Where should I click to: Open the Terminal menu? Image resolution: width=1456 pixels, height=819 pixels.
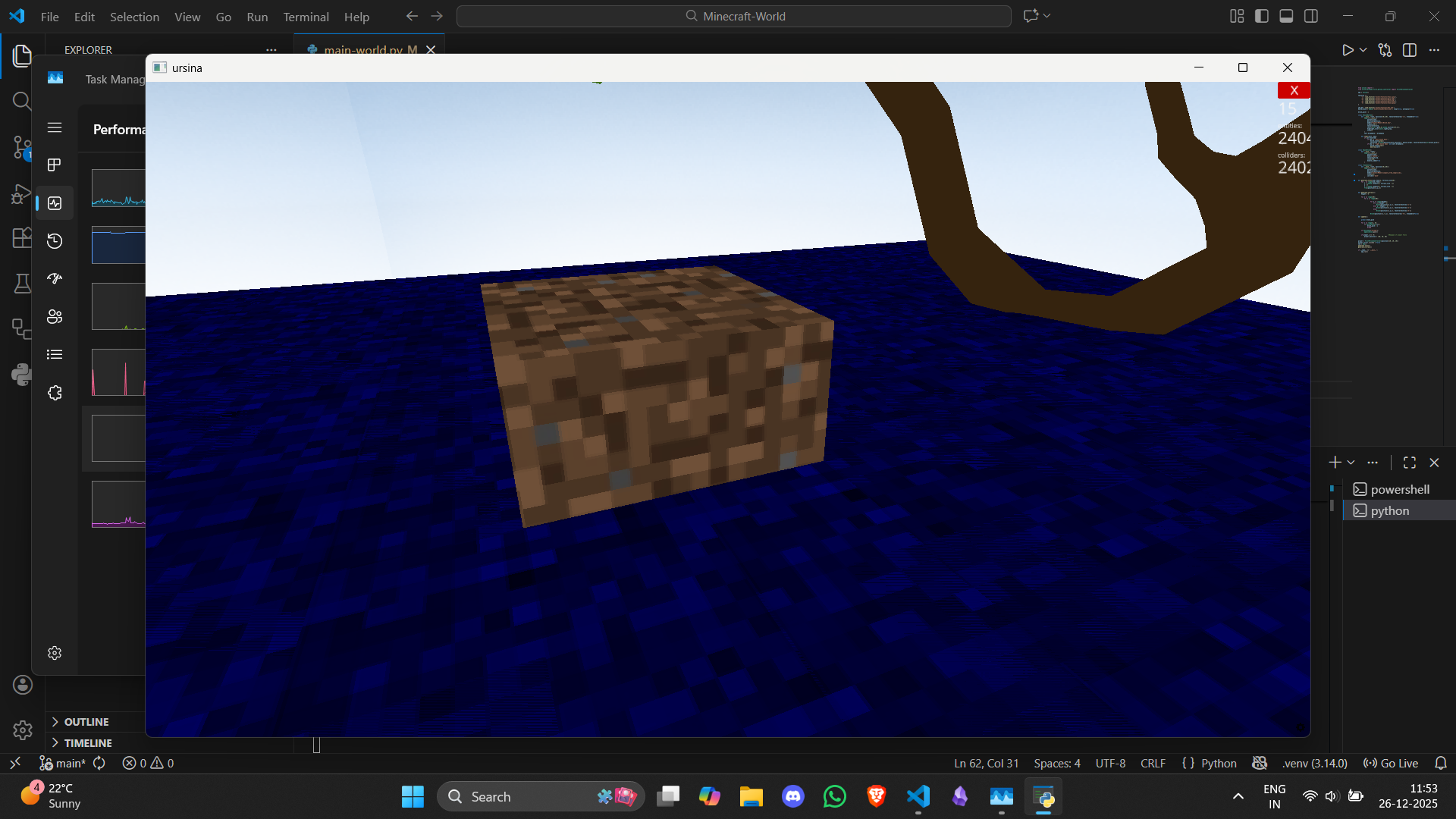(306, 17)
